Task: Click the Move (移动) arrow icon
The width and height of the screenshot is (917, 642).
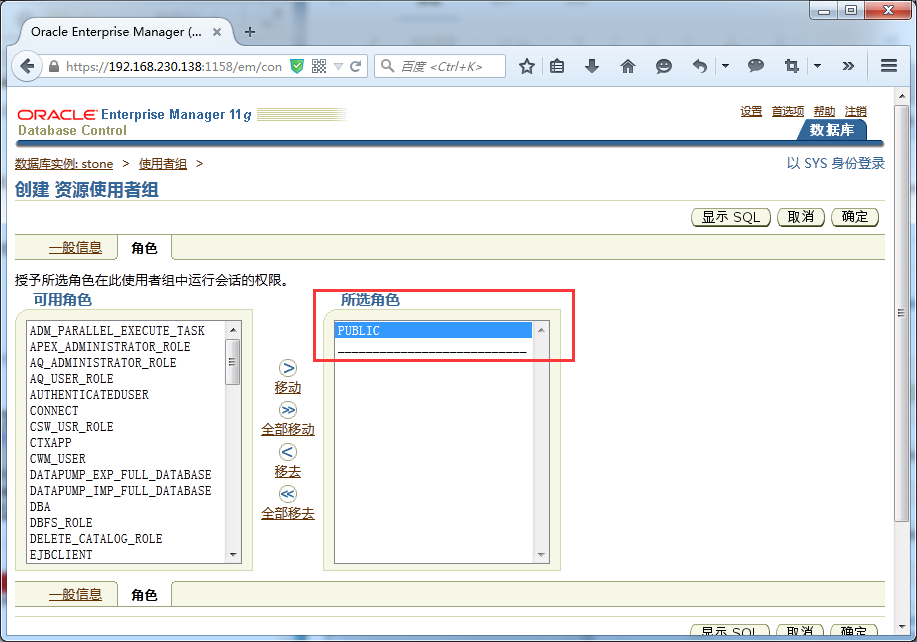Action: click(287, 368)
